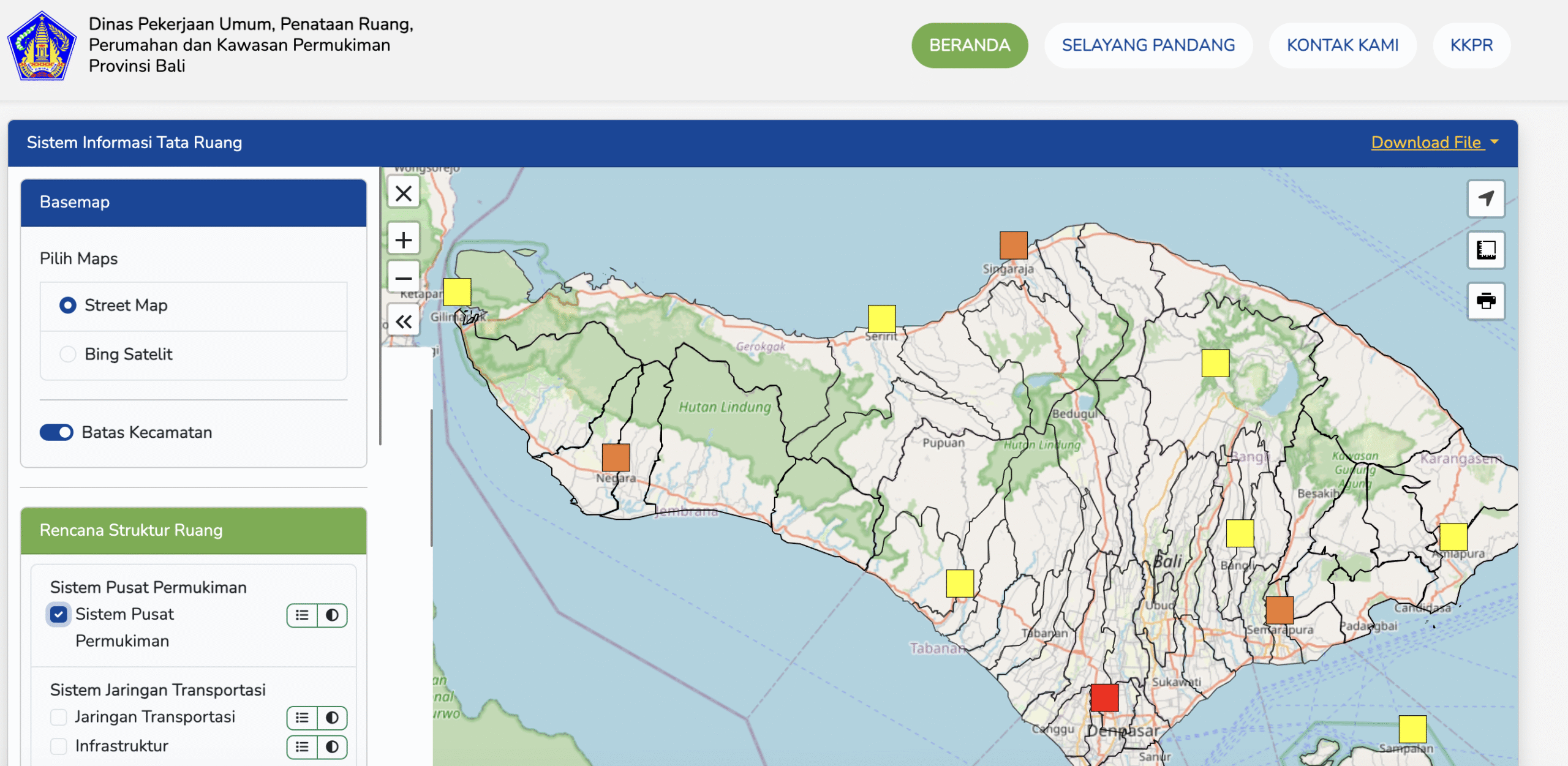Toggle the Batas Kecamatan switch
Viewport: 1568px width, 766px height.
56,432
